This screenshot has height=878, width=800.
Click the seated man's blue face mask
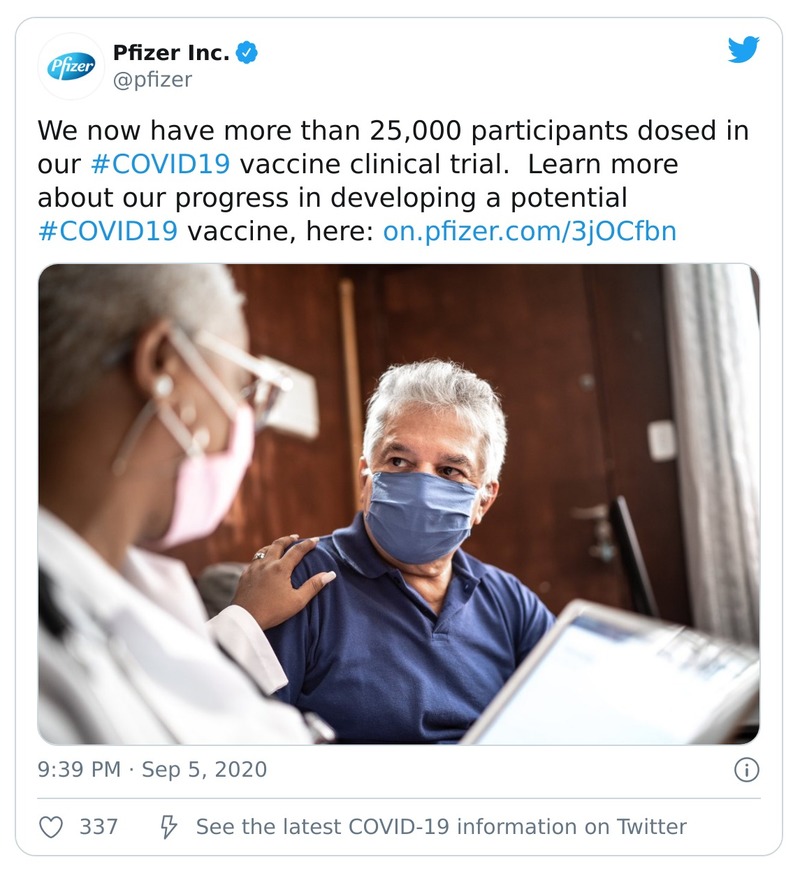421,515
